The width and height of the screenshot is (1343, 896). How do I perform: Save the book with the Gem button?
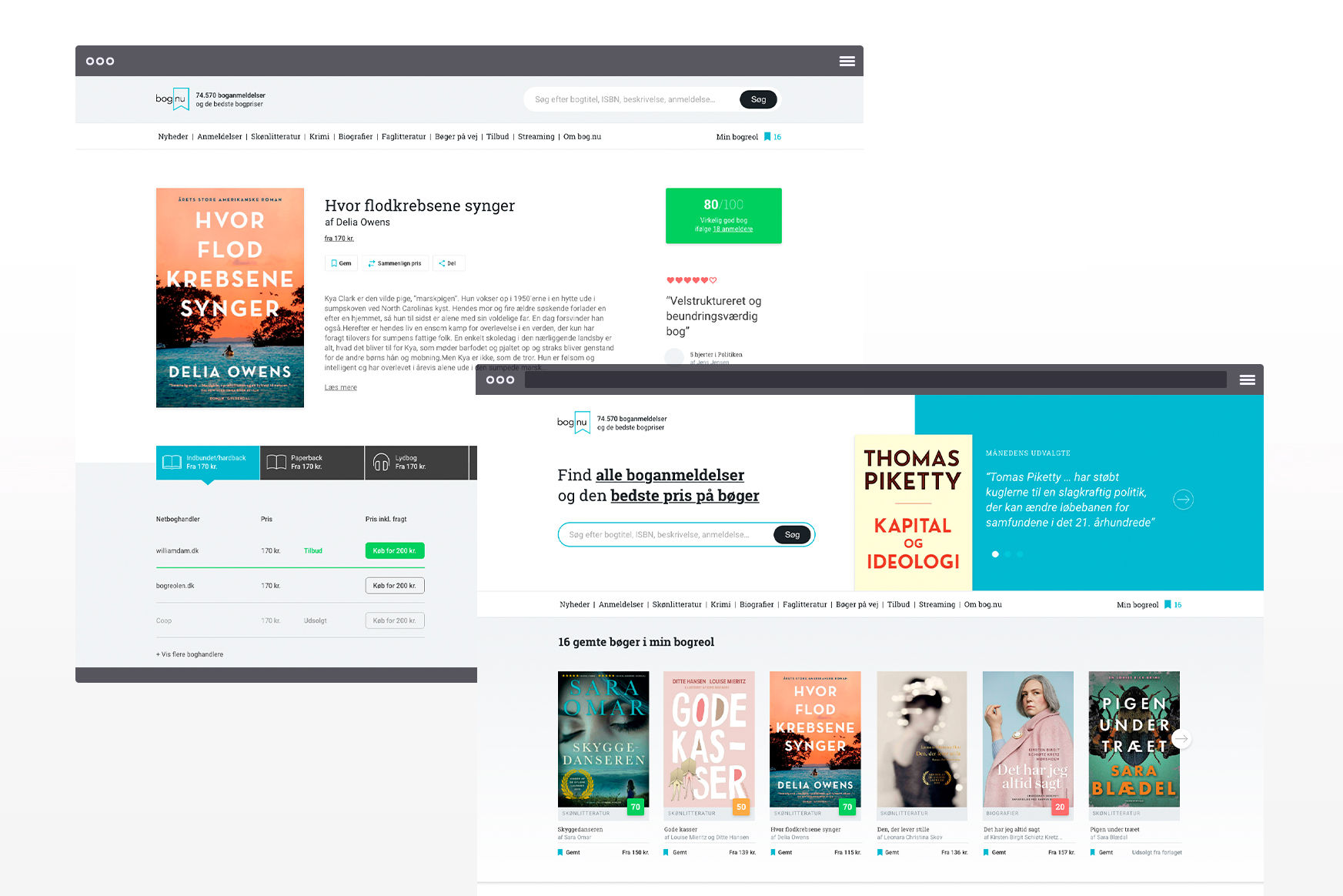341,263
